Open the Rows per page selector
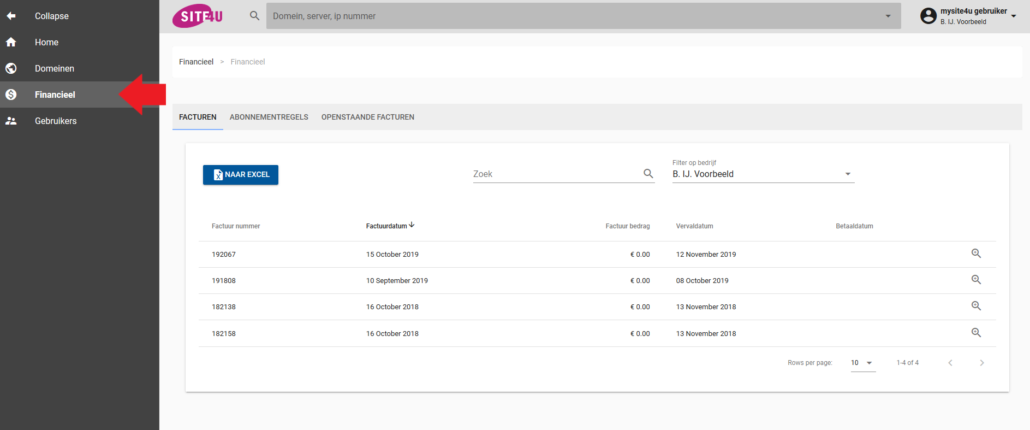Screen dimensions: 1030x430 pos(862,362)
